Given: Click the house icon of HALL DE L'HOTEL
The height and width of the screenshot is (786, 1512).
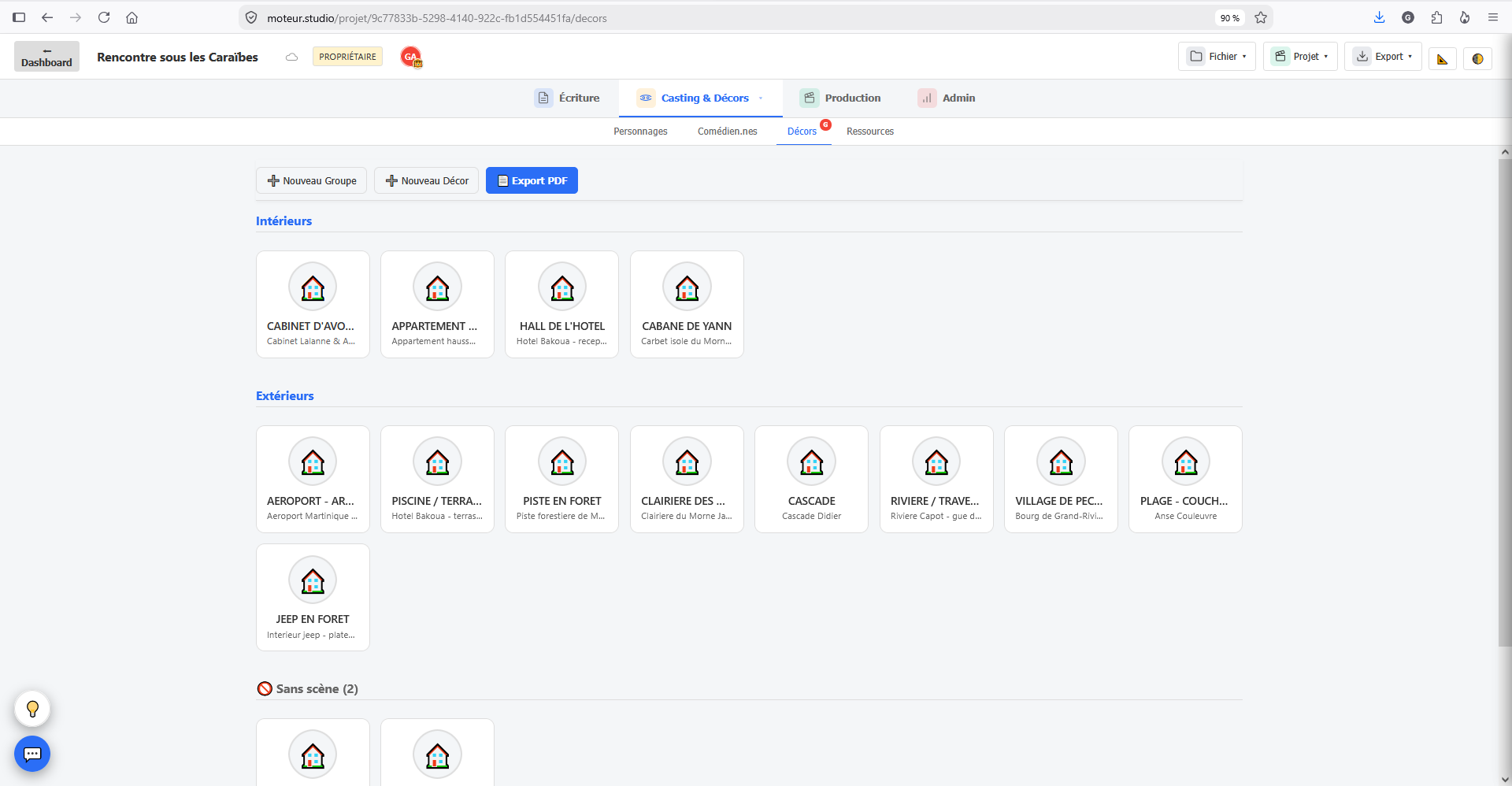Looking at the screenshot, I should click(x=562, y=287).
